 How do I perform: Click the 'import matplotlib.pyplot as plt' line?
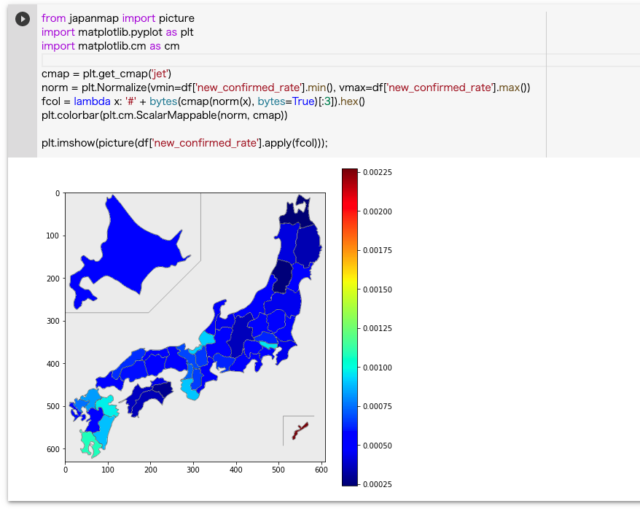click(117, 32)
